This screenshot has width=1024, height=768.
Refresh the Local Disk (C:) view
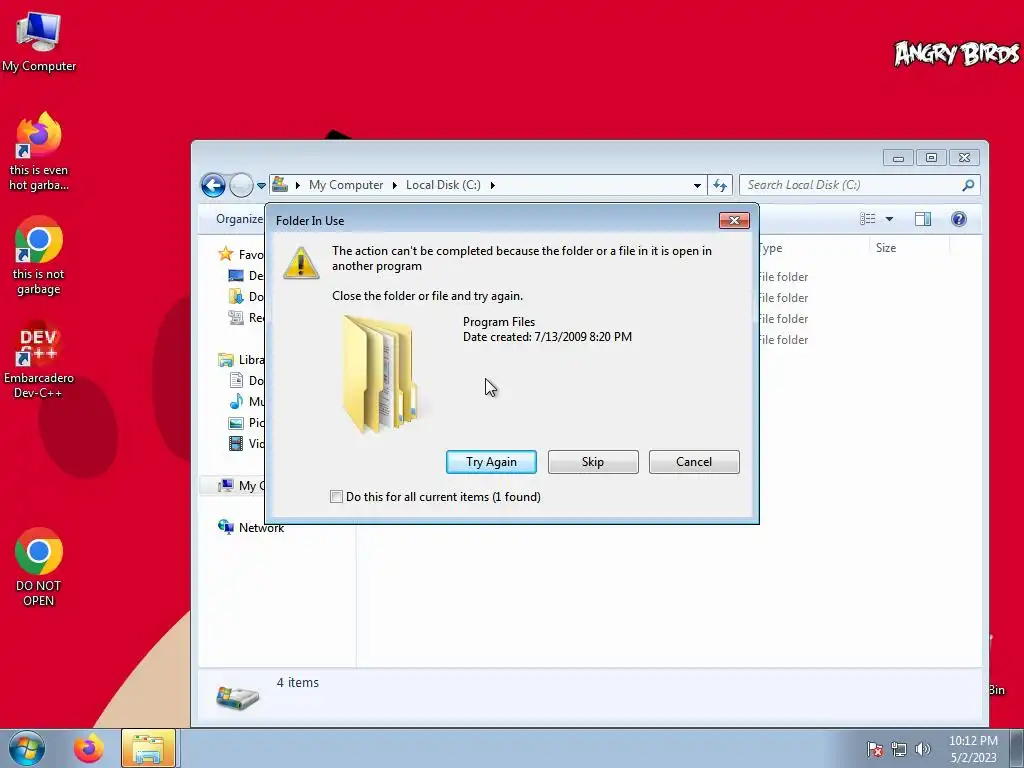720,185
